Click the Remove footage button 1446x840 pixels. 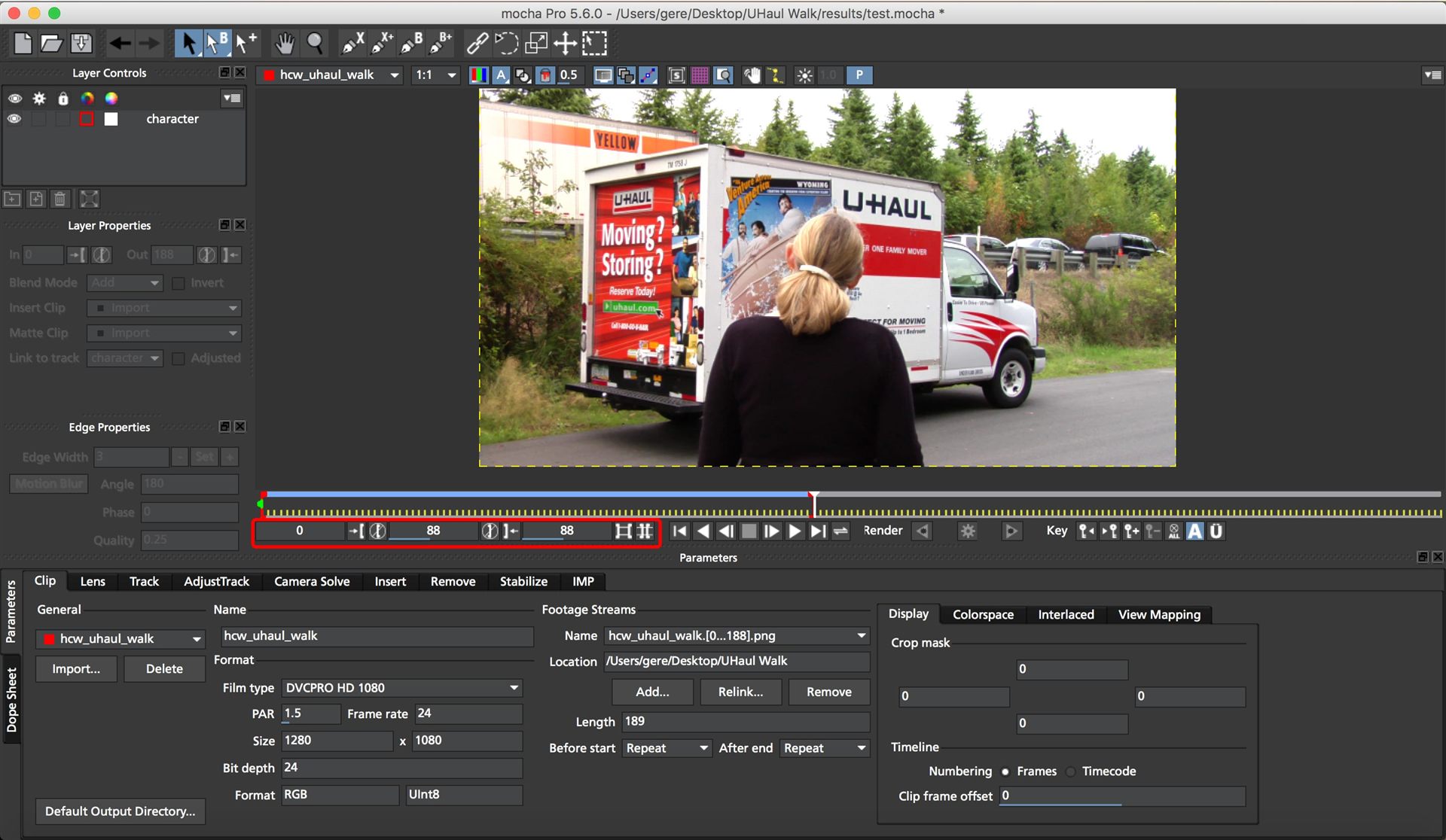tap(828, 692)
